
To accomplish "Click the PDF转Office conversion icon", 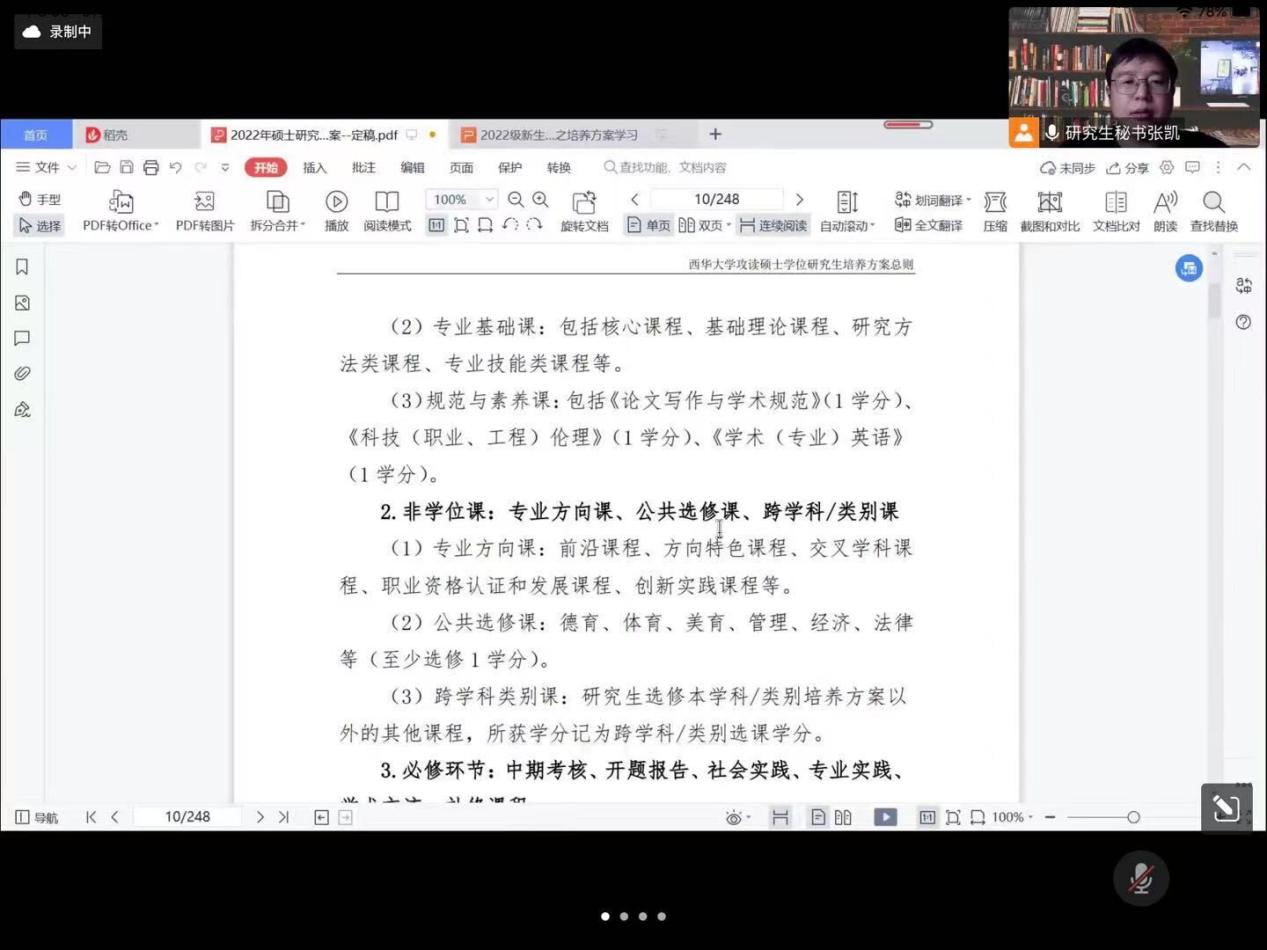I will 121,203.
